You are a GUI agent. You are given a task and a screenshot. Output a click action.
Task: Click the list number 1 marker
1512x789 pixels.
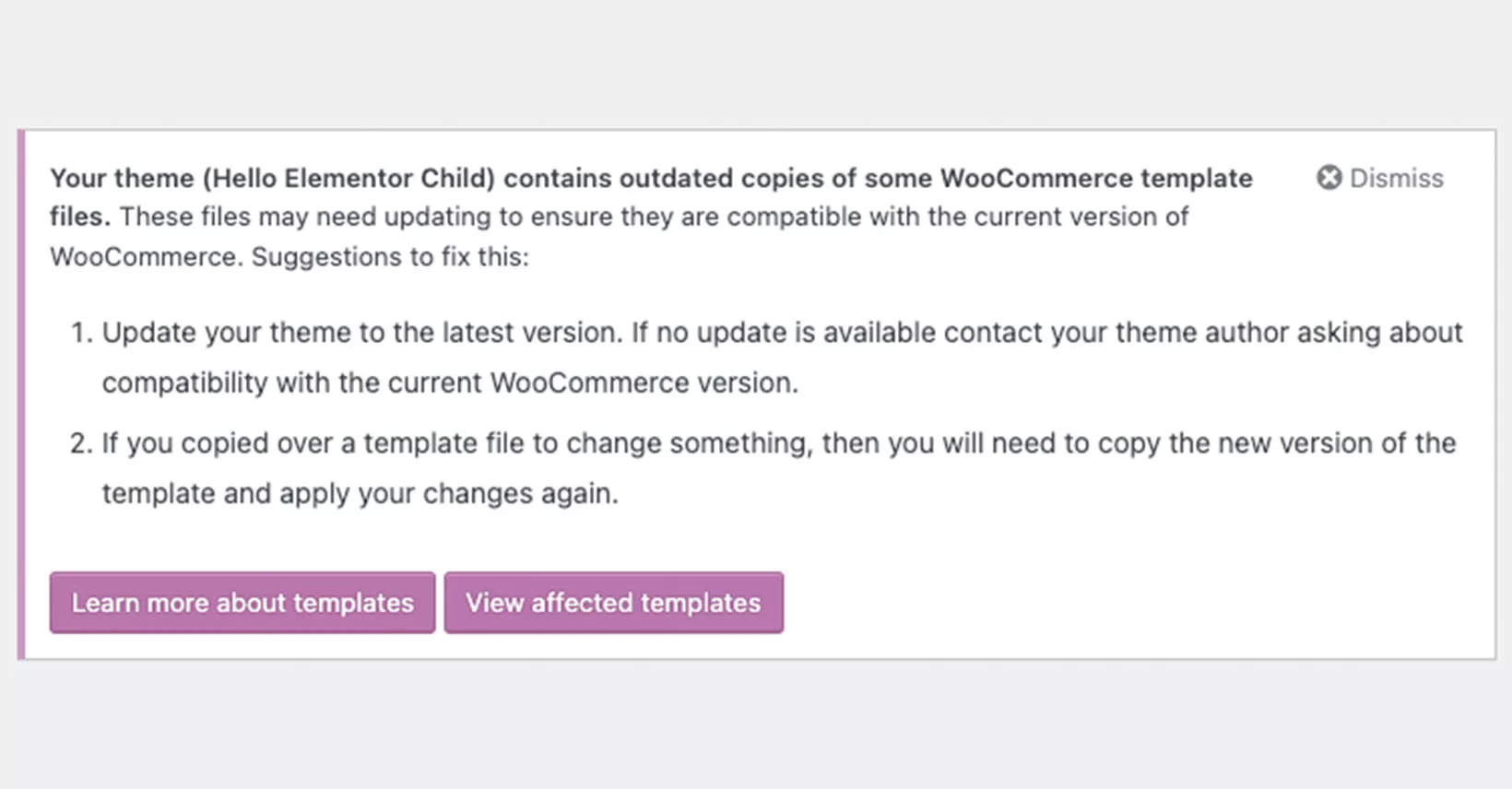point(81,333)
